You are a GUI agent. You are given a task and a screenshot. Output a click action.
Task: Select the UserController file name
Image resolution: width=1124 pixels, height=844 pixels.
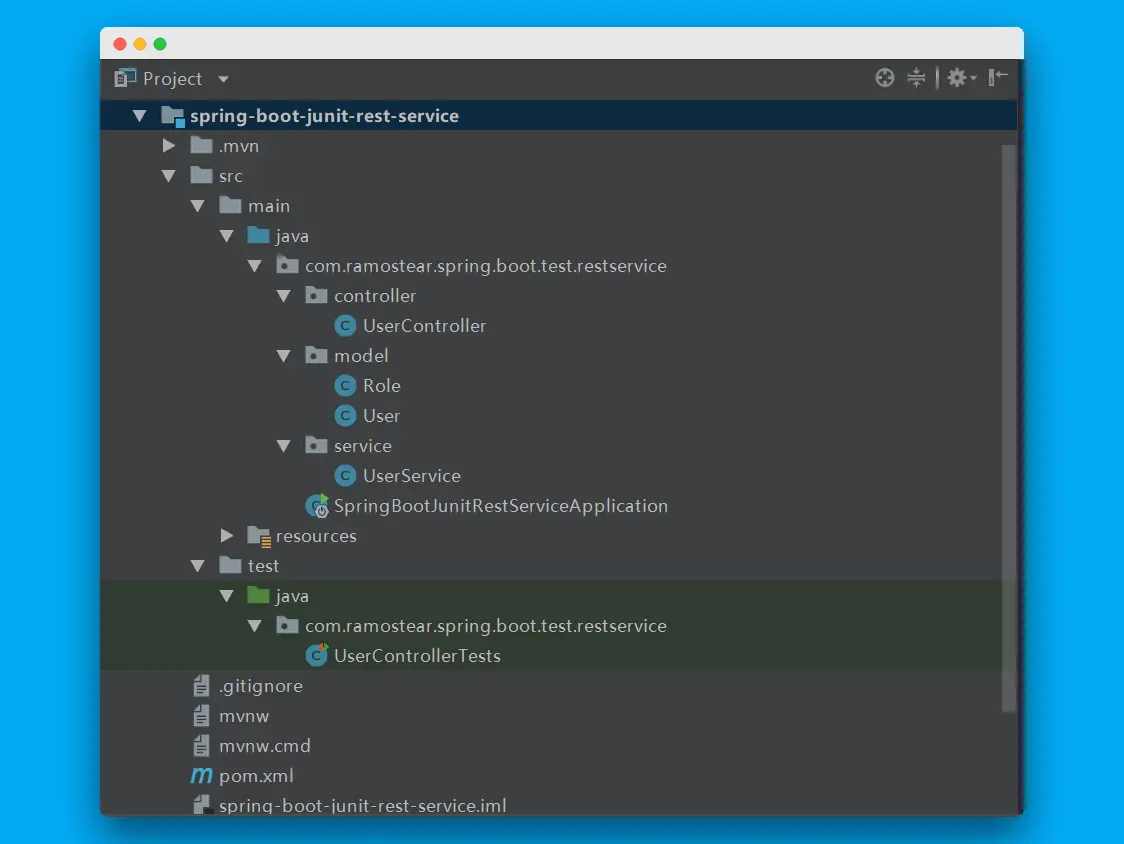pyautogui.click(x=424, y=326)
